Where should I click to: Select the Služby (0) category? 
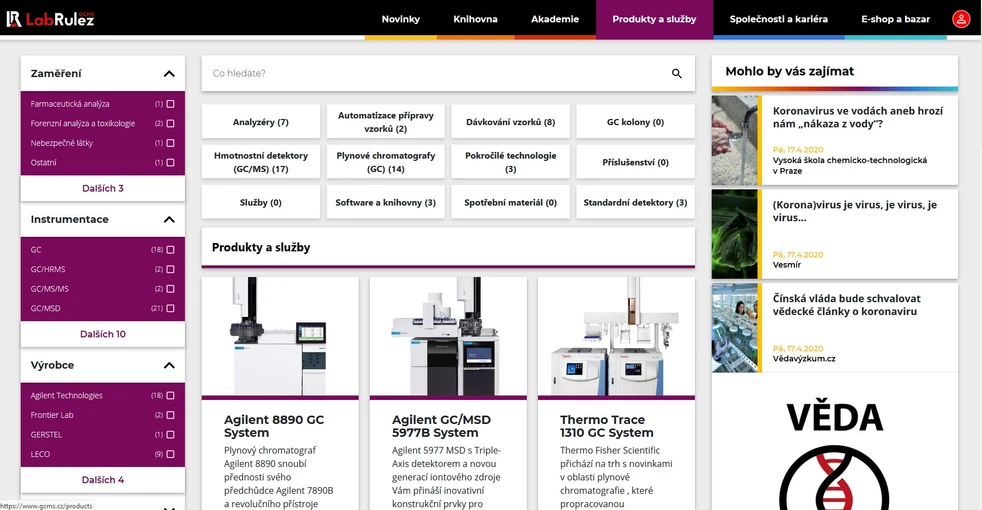pyautogui.click(x=261, y=202)
